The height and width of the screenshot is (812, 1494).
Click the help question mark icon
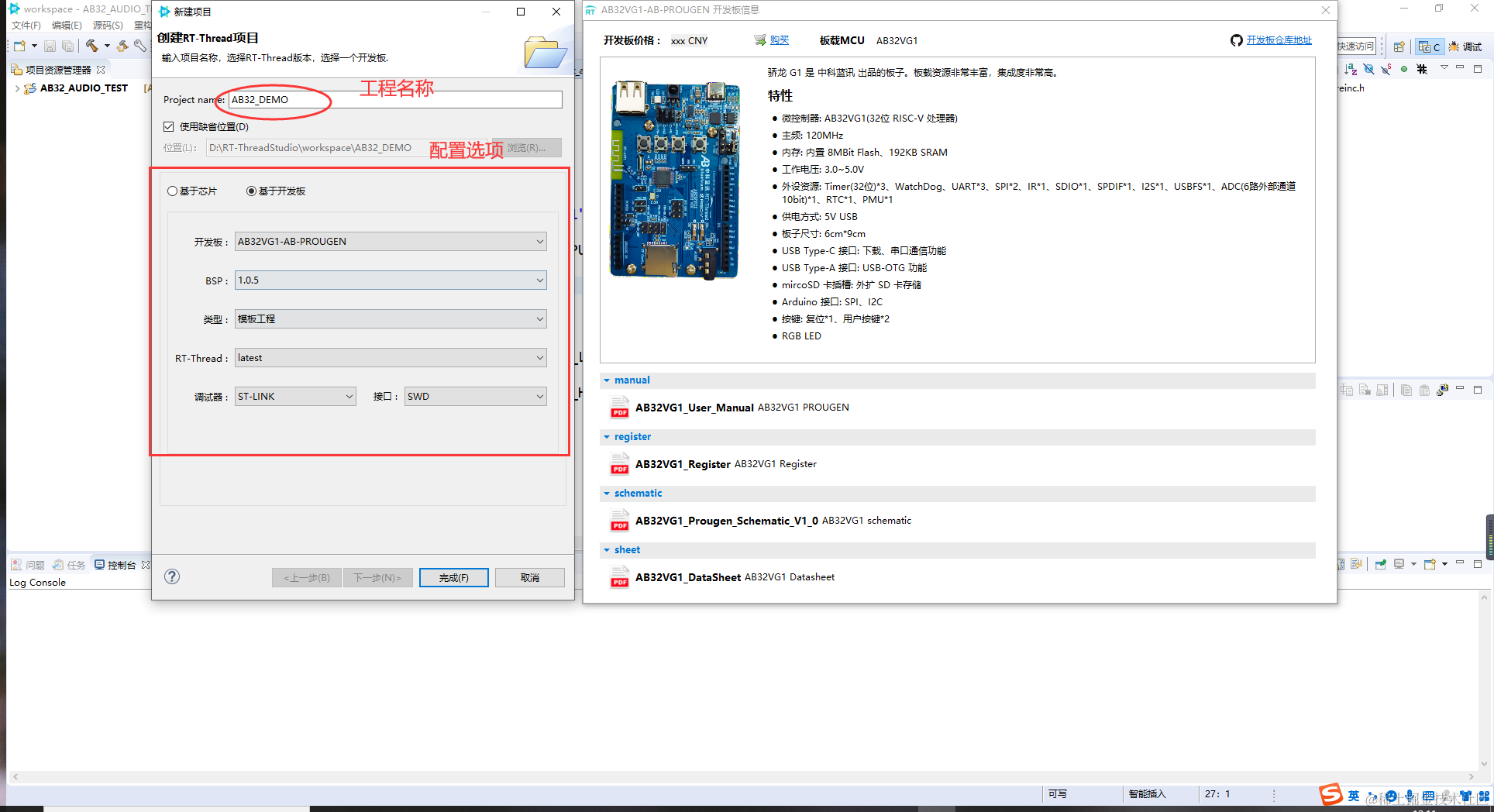click(x=172, y=576)
